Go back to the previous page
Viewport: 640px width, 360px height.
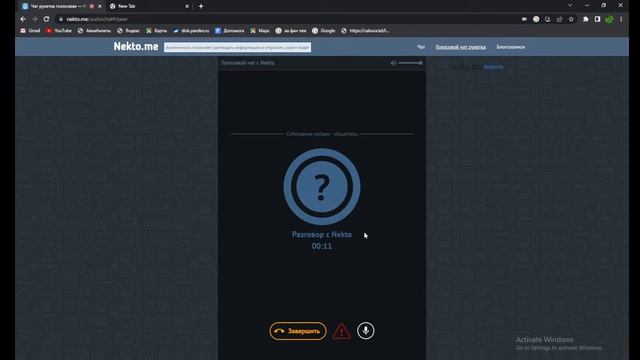(23, 19)
